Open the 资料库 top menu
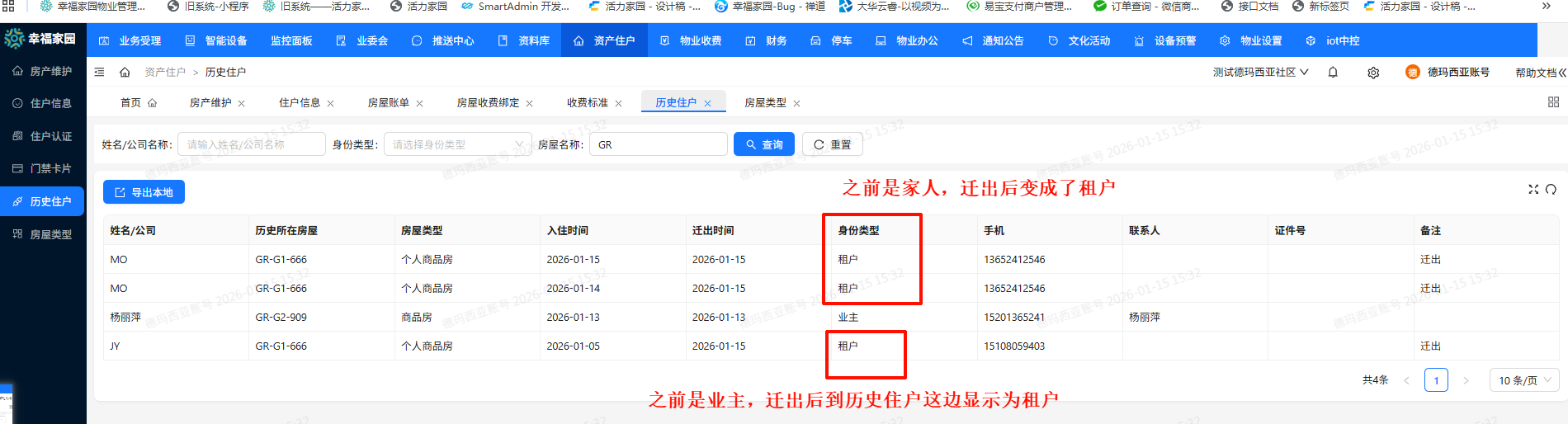This screenshot has height=424, width=1568. click(524, 40)
